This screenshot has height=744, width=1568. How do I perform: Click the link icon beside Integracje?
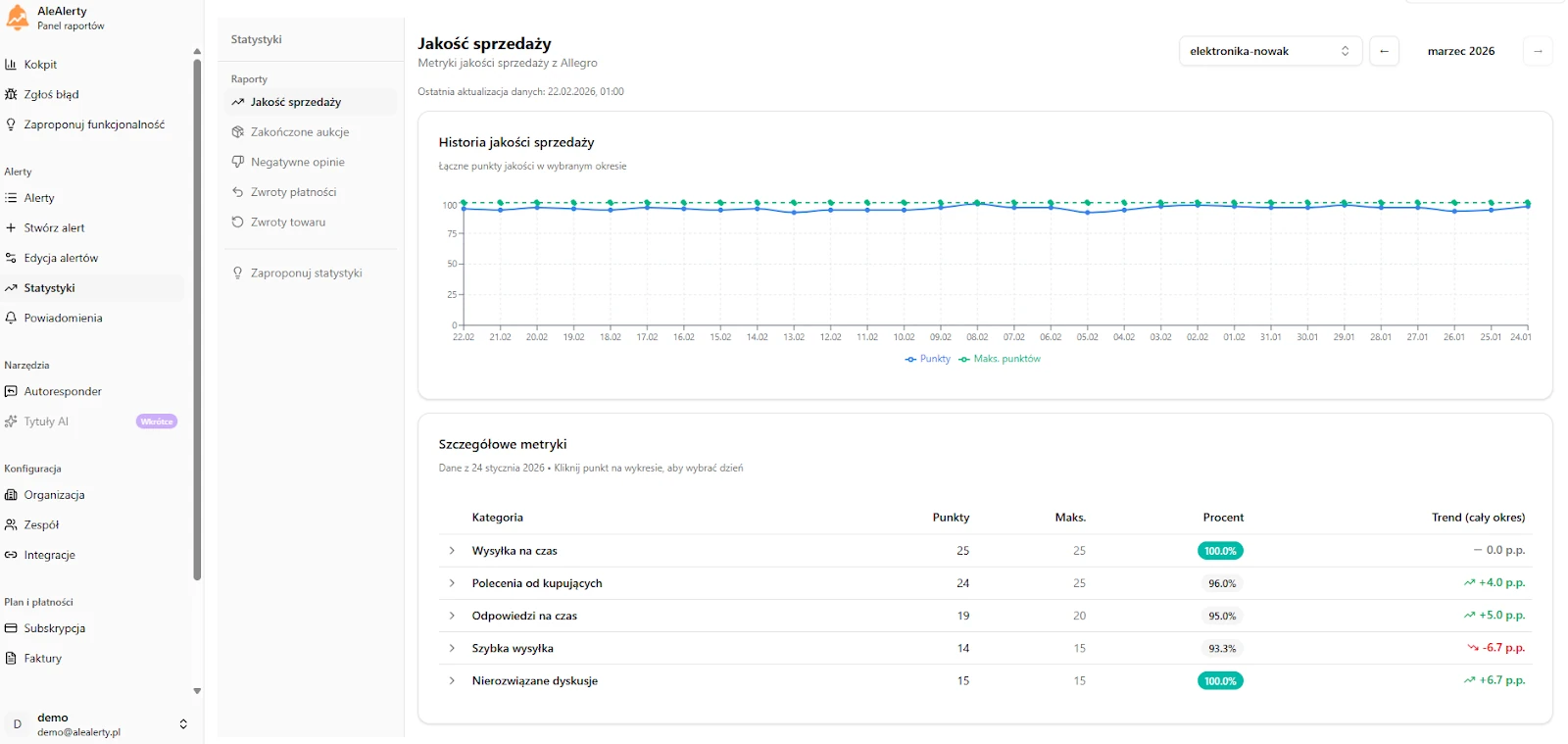(11, 555)
